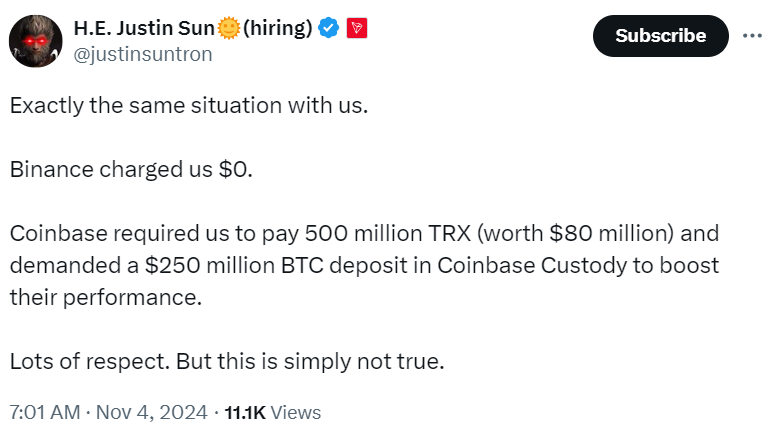Click the "Lots of respect." closing line
Screen dimensions: 769x437
(89, 361)
